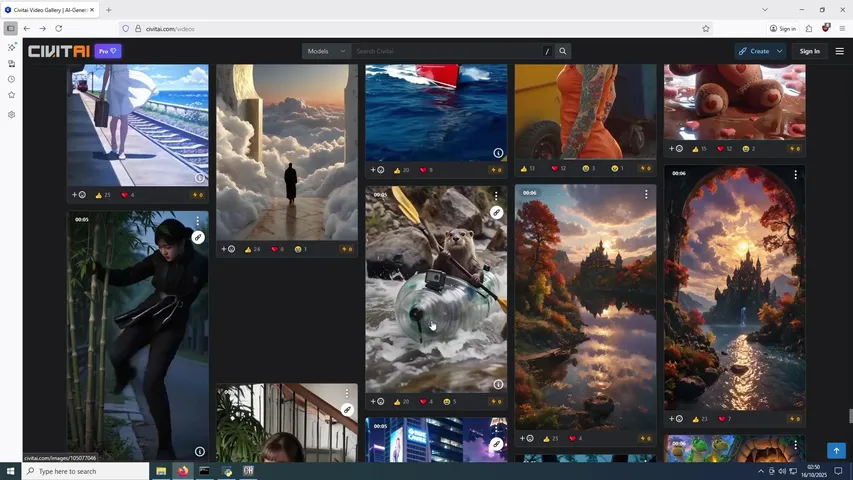The width and height of the screenshot is (853, 480).
Task: Click the Civitai search magnifier button
Action: (563, 51)
